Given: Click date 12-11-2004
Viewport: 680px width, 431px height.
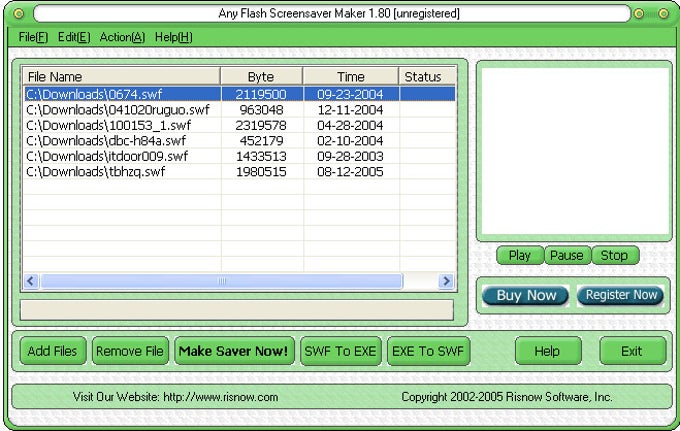Looking at the screenshot, I should (350, 110).
